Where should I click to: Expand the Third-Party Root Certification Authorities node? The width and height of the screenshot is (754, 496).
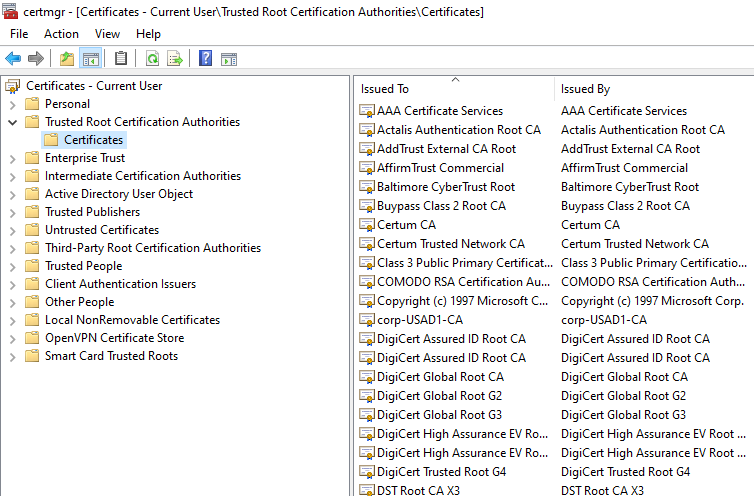coord(13,248)
